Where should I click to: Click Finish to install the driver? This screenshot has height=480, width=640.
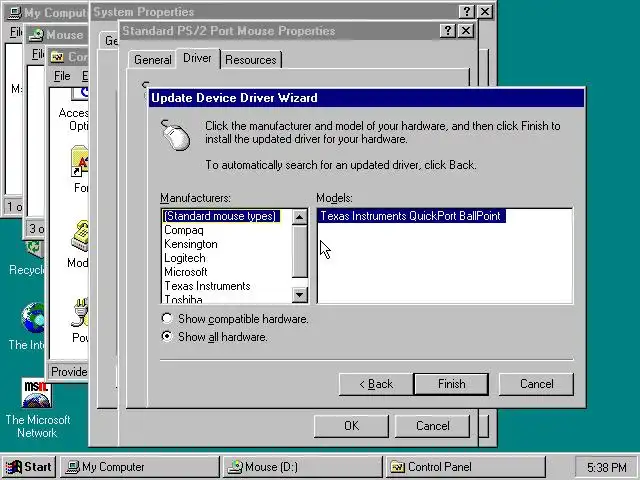[451, 384]
